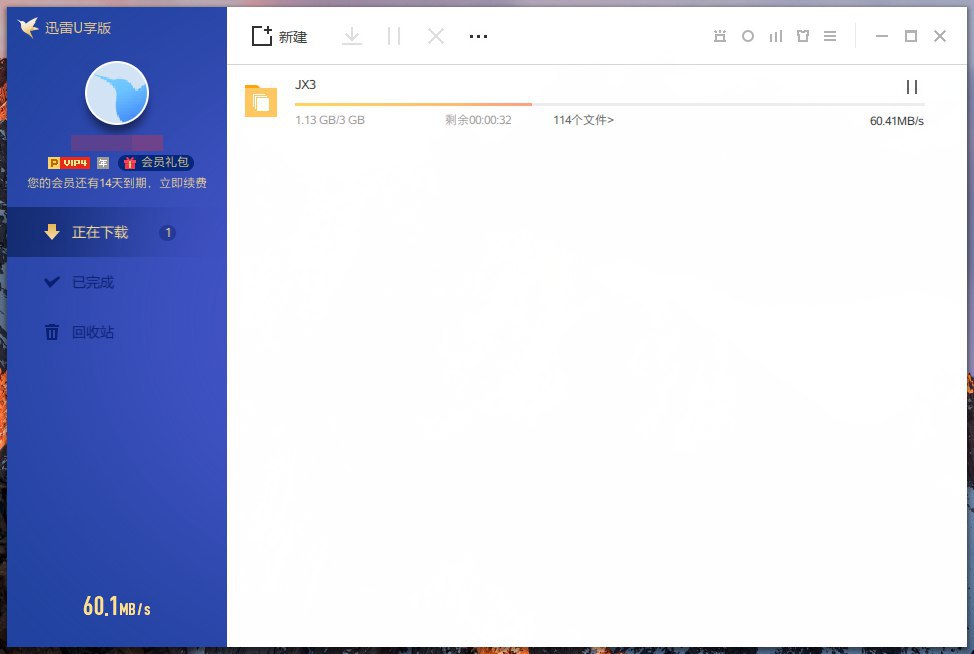Switch to 正在下载 downloading tab
The height and width of the screenshot is (654, 974).
(x=100, y=232)
